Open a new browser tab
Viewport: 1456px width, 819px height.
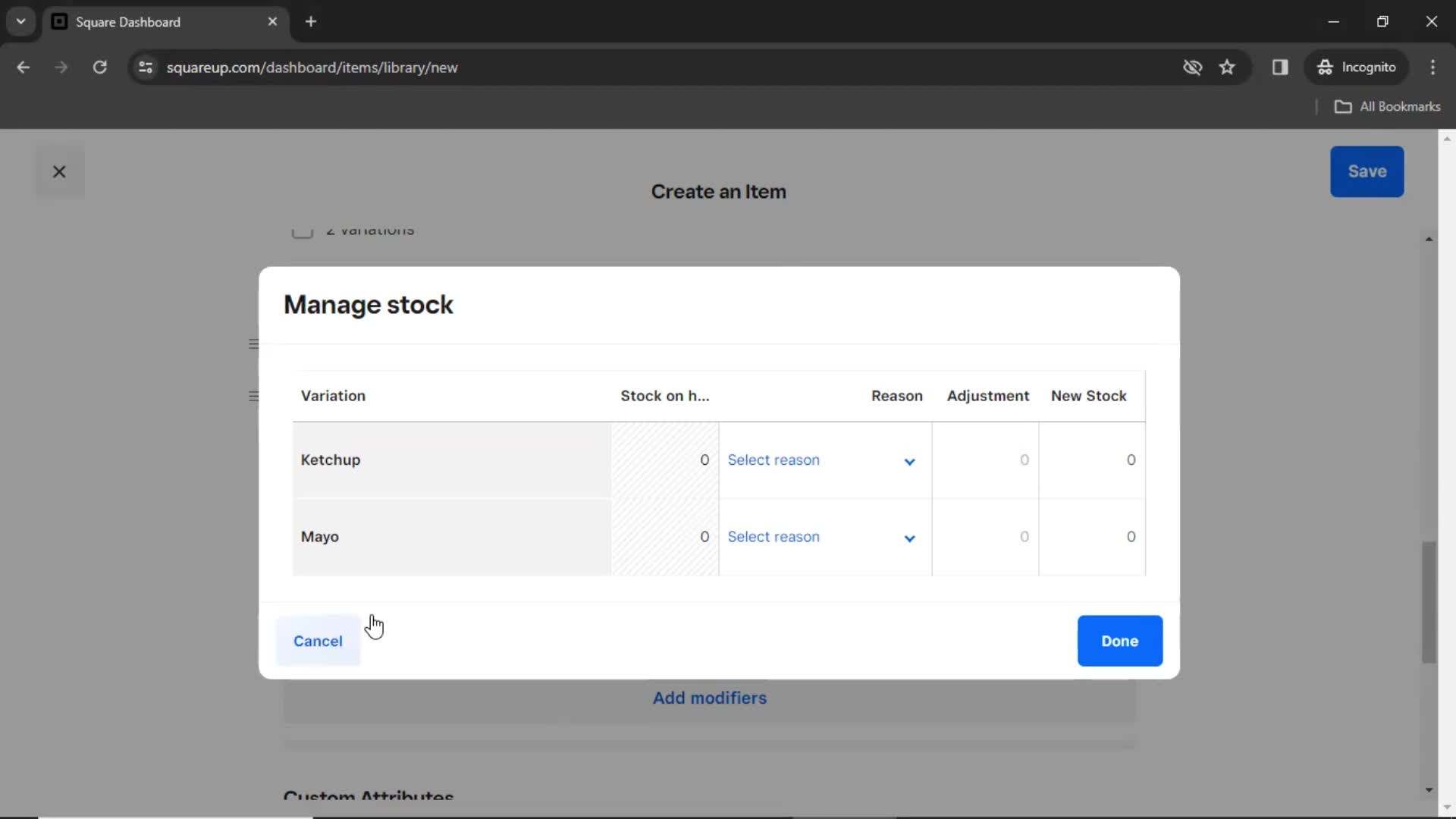point(311,22)
